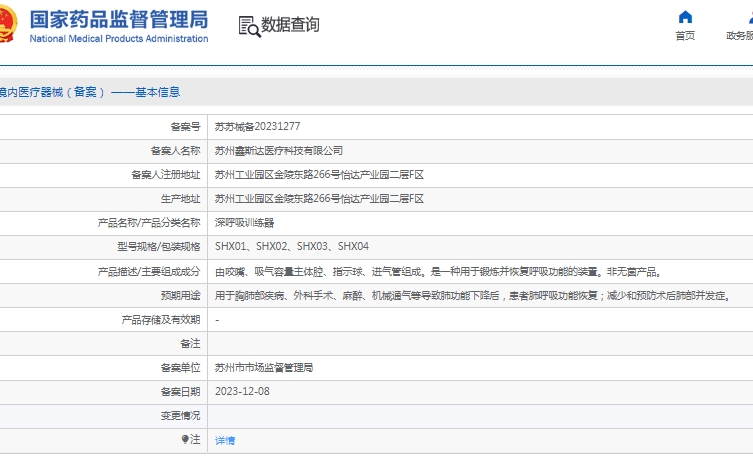Click the 型号规格/包装规格 label

159,247
